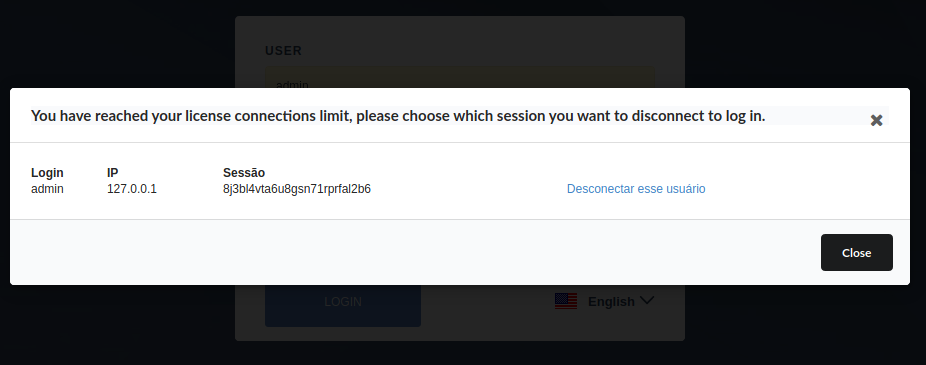Click the admin login value in the row
The image size is (926, 365).
(x=47, y=189)
